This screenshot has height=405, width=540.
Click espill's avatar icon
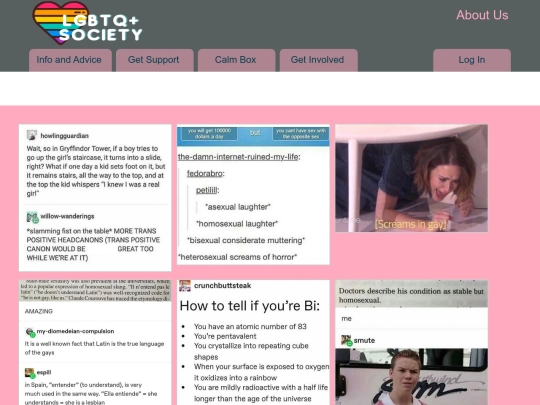click(x=30, y=373)
